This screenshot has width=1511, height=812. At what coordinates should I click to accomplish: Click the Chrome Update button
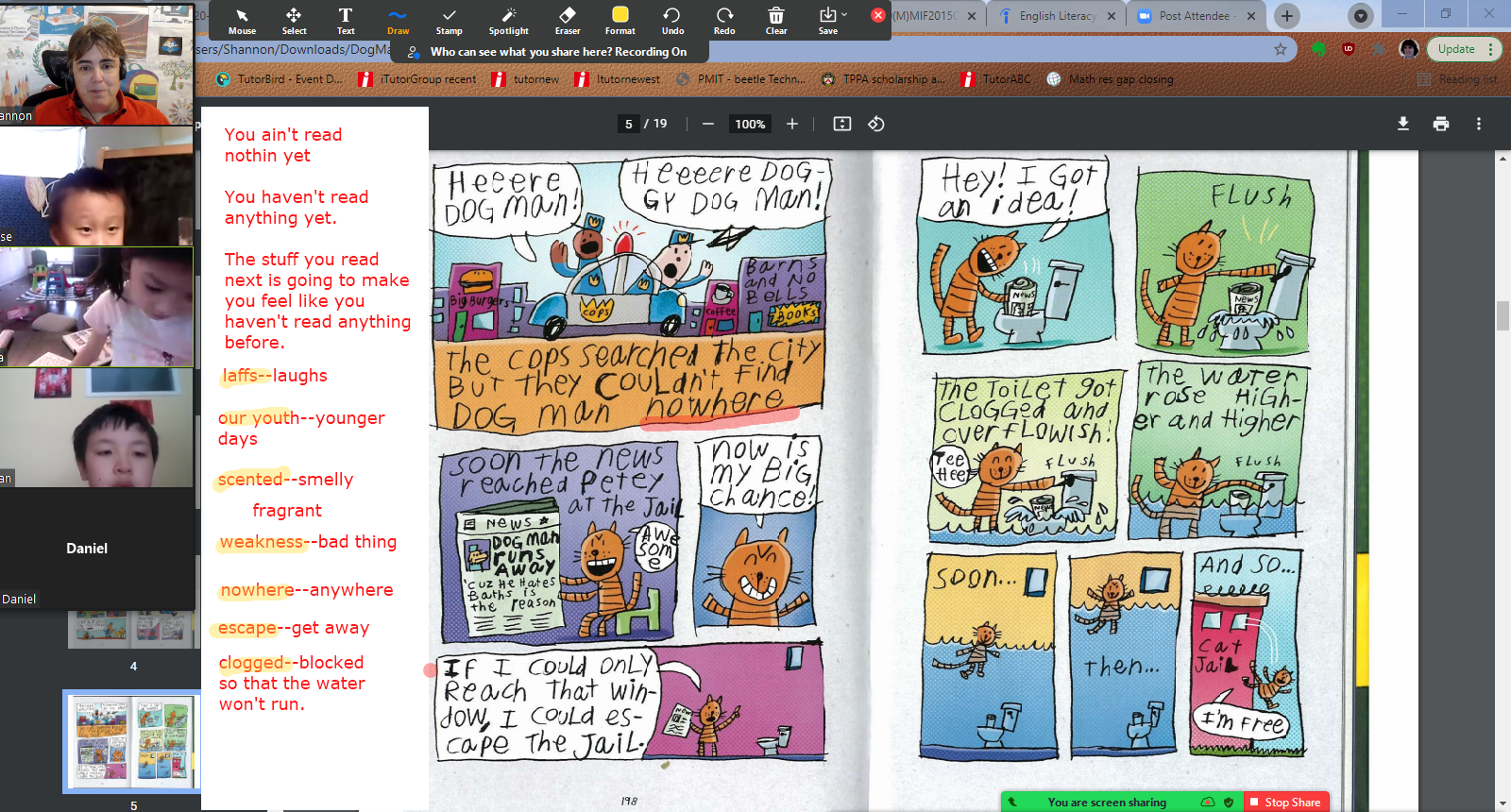pos(1463,49)
